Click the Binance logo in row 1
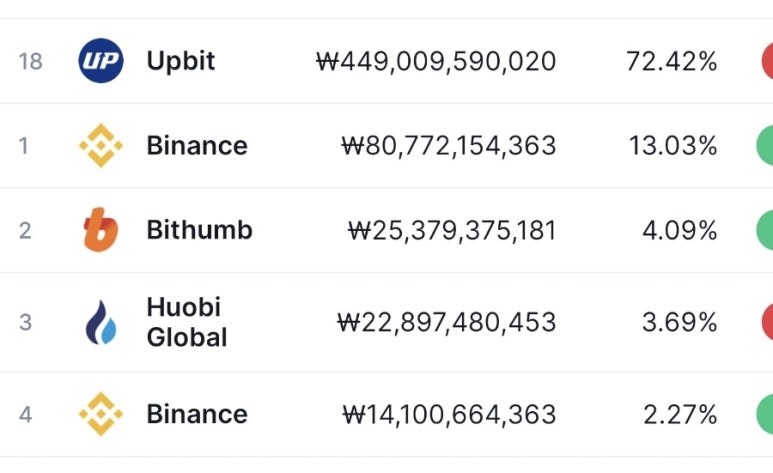Image resolution: width=773 pixels, height=473 pixels. click(x=101, y=146)
